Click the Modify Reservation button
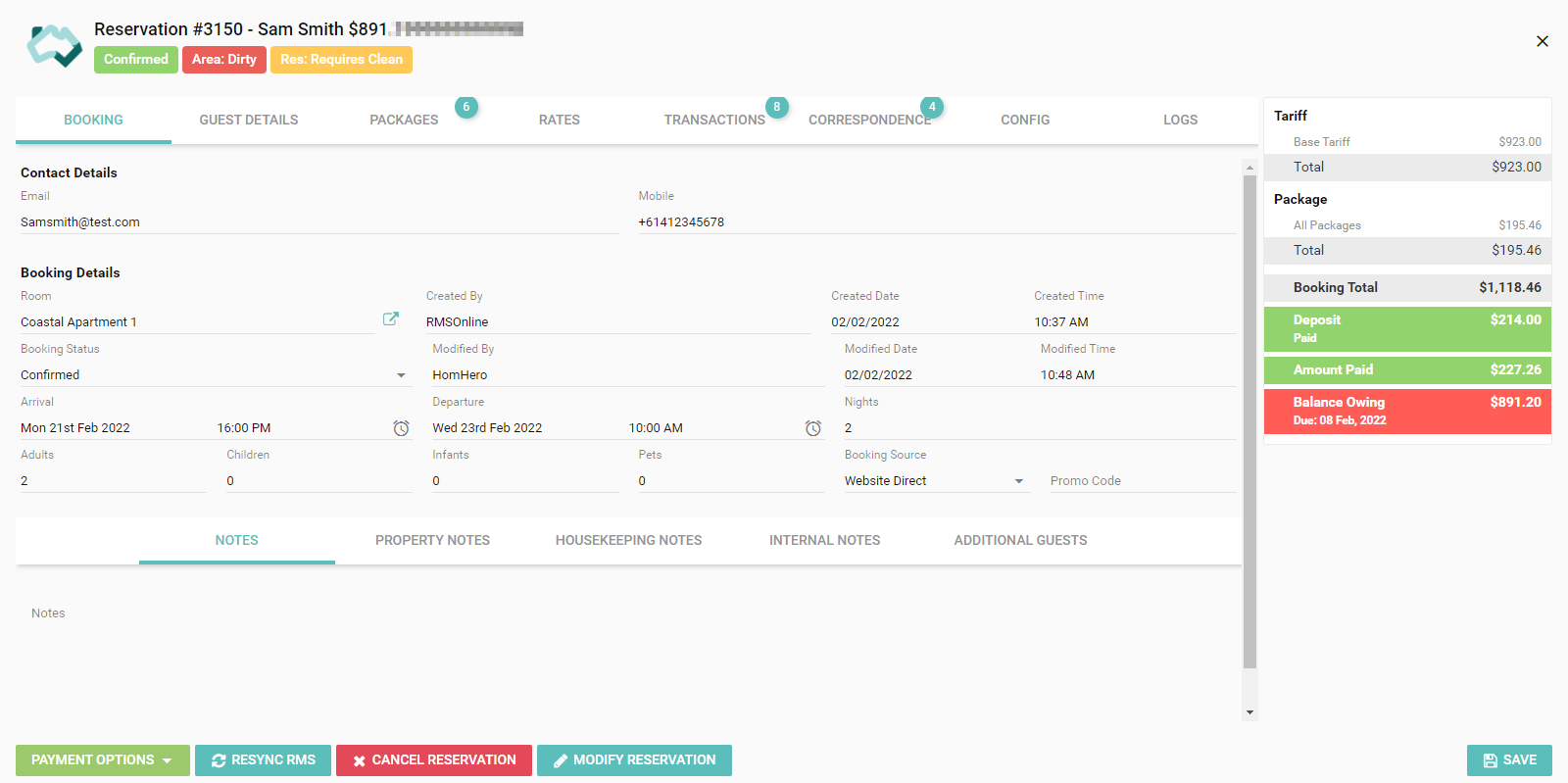 [634, 760]
